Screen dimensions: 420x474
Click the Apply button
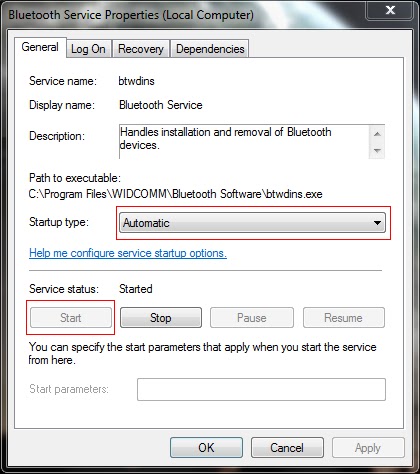click(x=368, y=448)
